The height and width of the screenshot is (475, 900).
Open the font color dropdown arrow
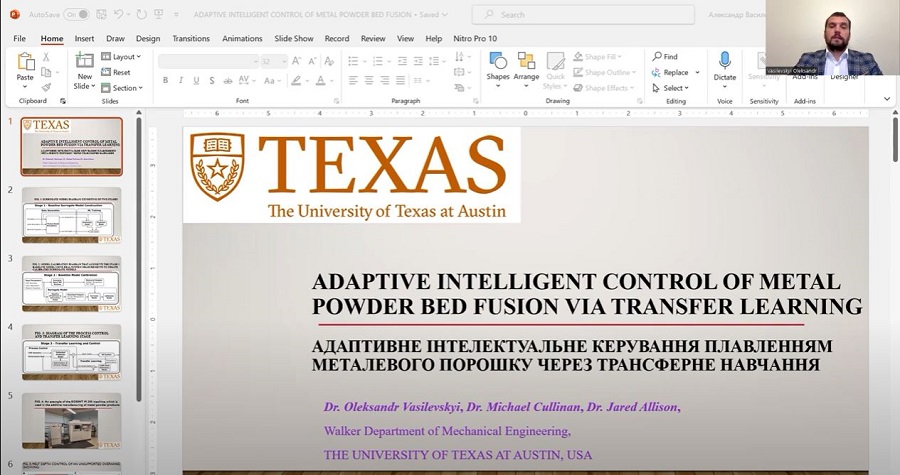[332, 80]
